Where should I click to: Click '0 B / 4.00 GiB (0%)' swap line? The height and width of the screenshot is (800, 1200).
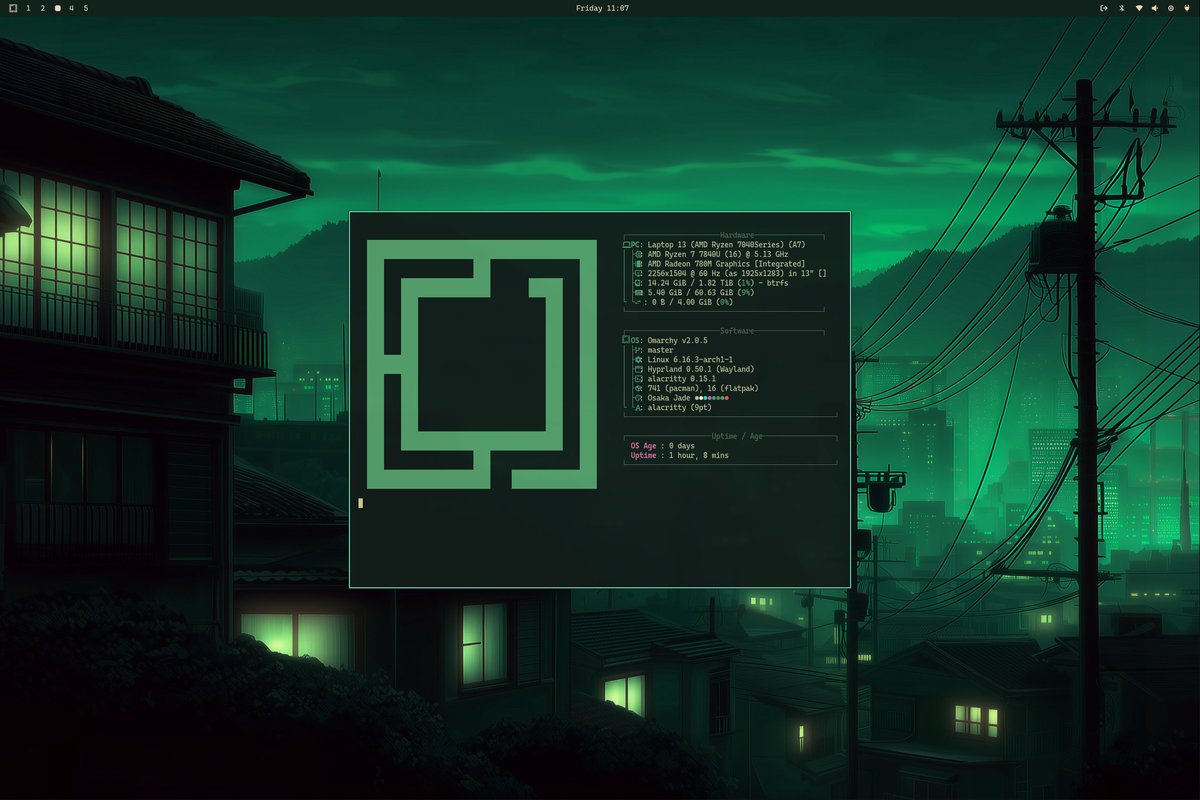tap(692, 302)
